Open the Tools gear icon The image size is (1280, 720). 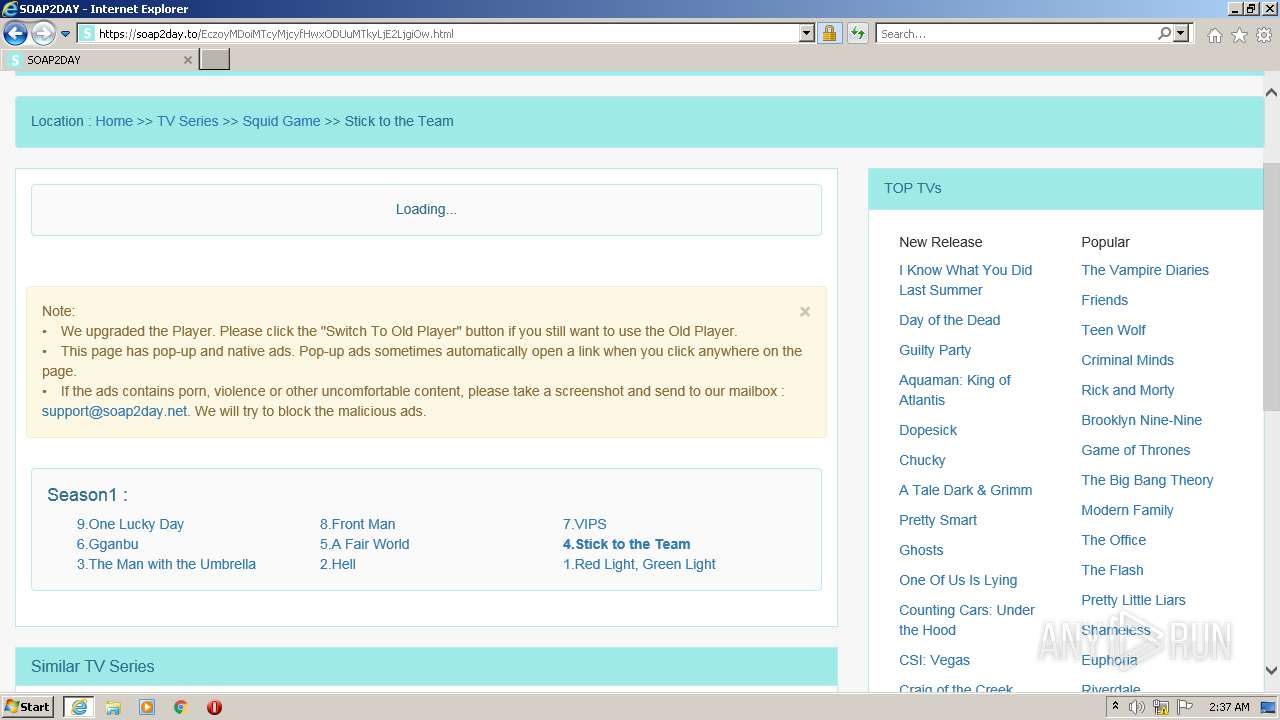(x=1264, y=35)
